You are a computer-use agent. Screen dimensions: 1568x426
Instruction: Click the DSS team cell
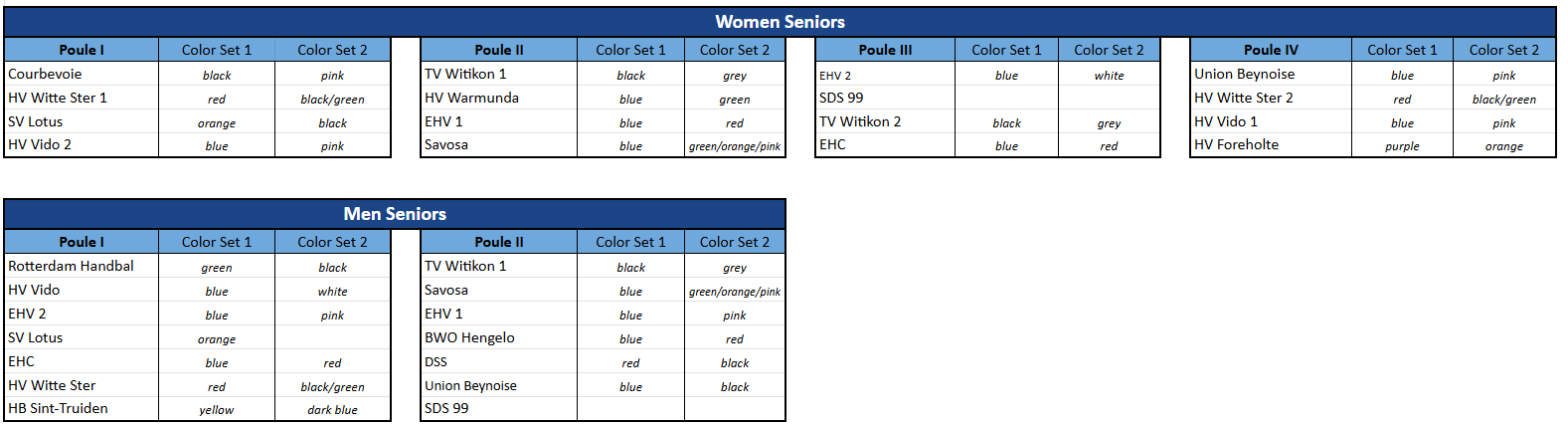pos(498,362)
